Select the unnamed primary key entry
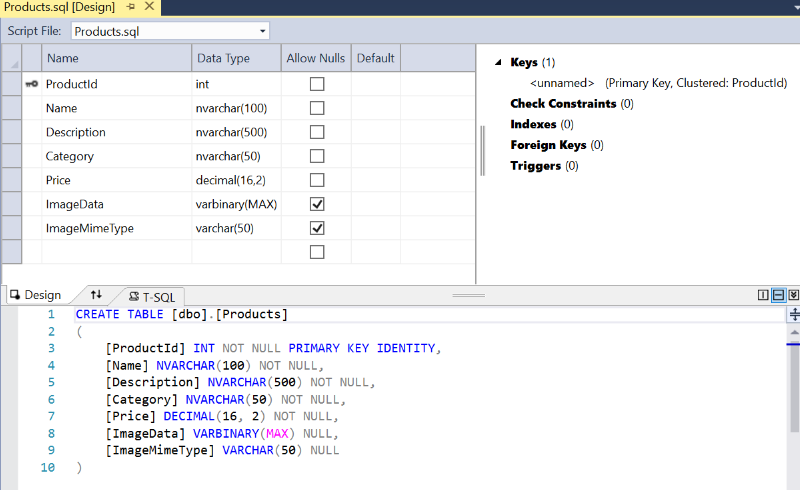This screenshot has height=490, width=800. [658, 83]
